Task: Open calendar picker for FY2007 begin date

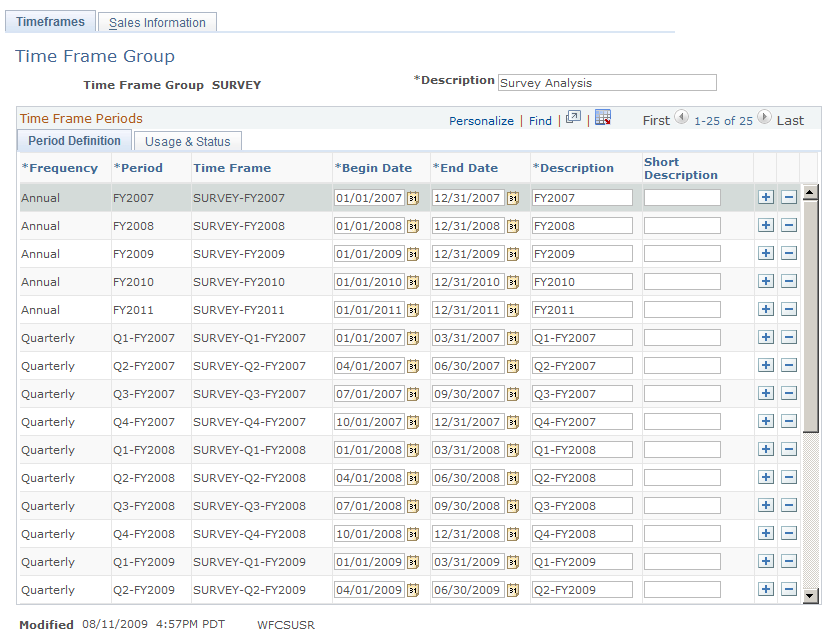Action: point(413,198)
